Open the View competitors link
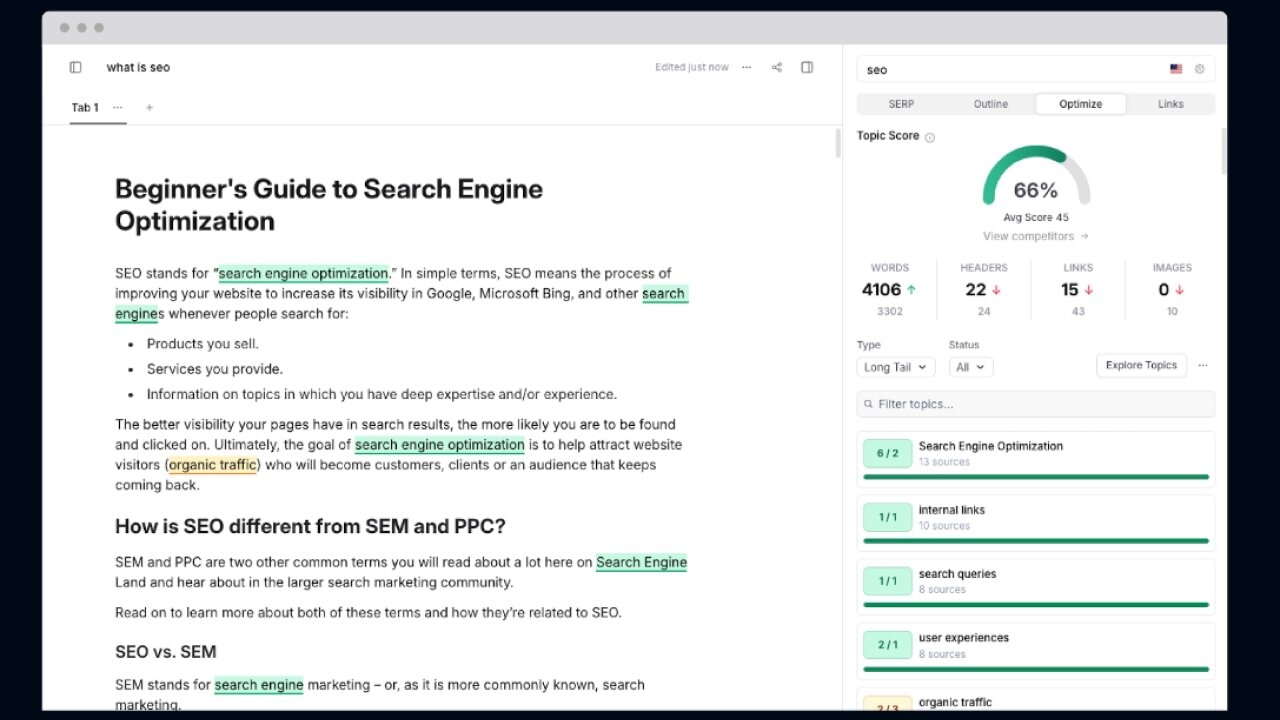1280x720 pixels. coord(1036,236)
